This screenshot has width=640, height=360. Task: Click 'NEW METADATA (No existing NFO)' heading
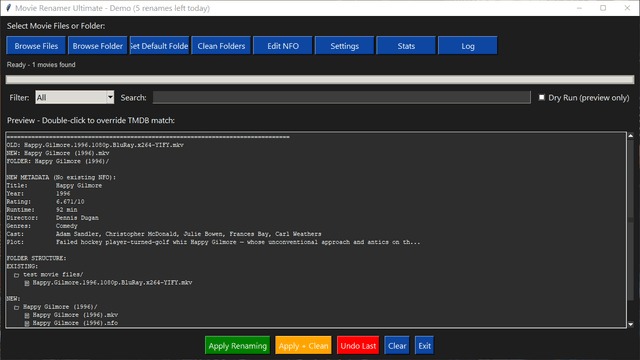coord(61,177)
